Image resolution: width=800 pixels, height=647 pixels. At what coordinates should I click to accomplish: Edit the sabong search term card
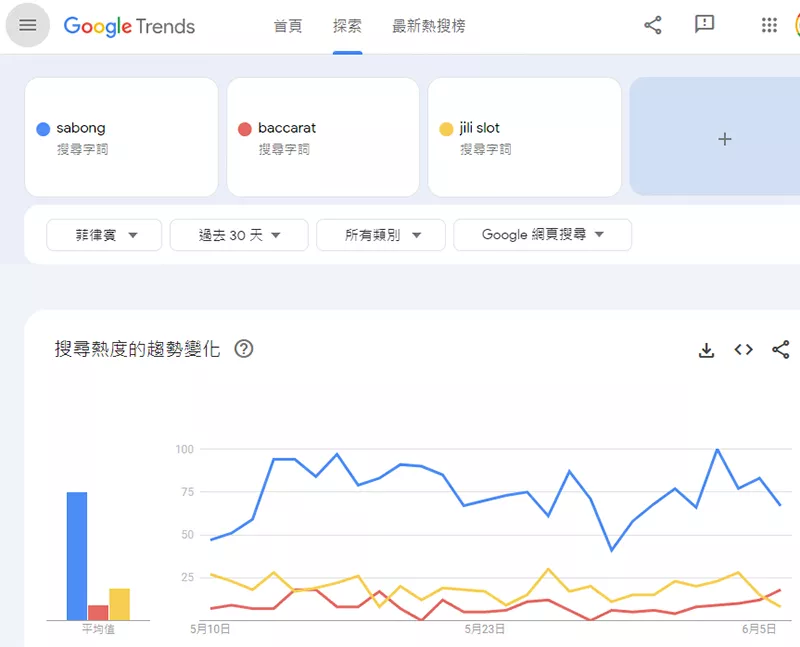[x=121, y=137]
